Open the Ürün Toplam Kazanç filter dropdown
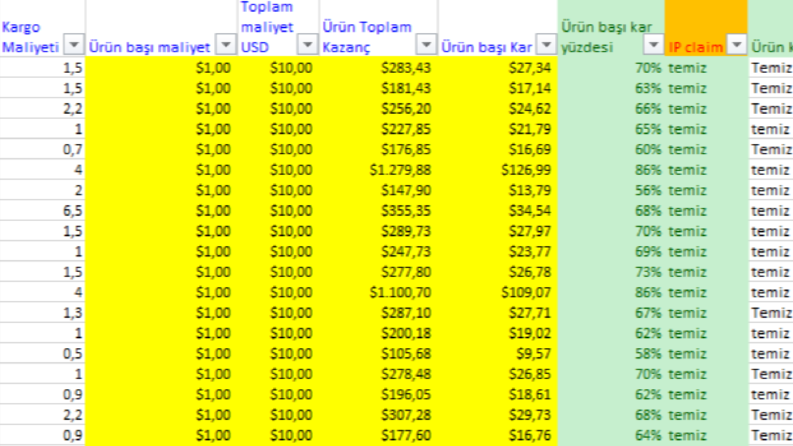 426,46
